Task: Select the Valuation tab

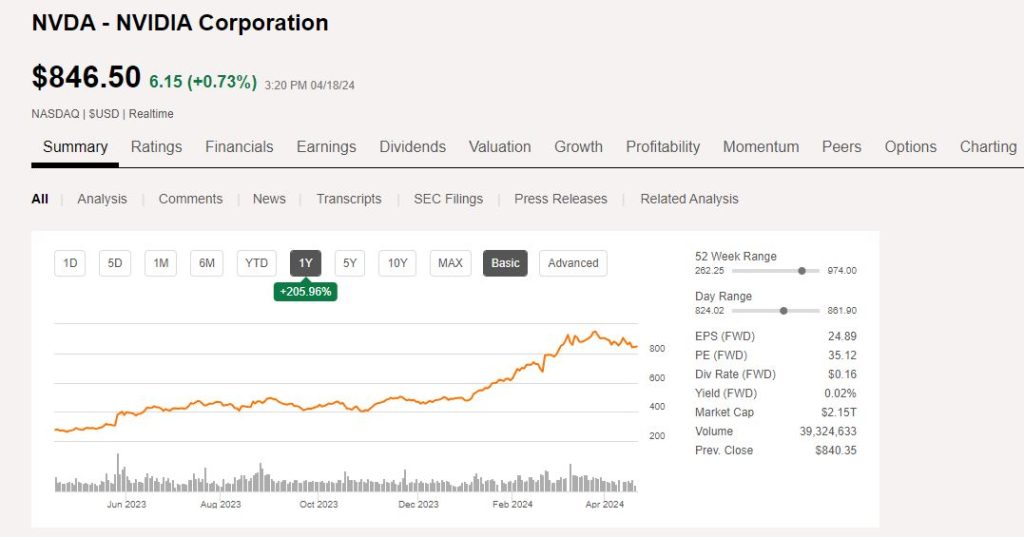Action: [500, 147]
